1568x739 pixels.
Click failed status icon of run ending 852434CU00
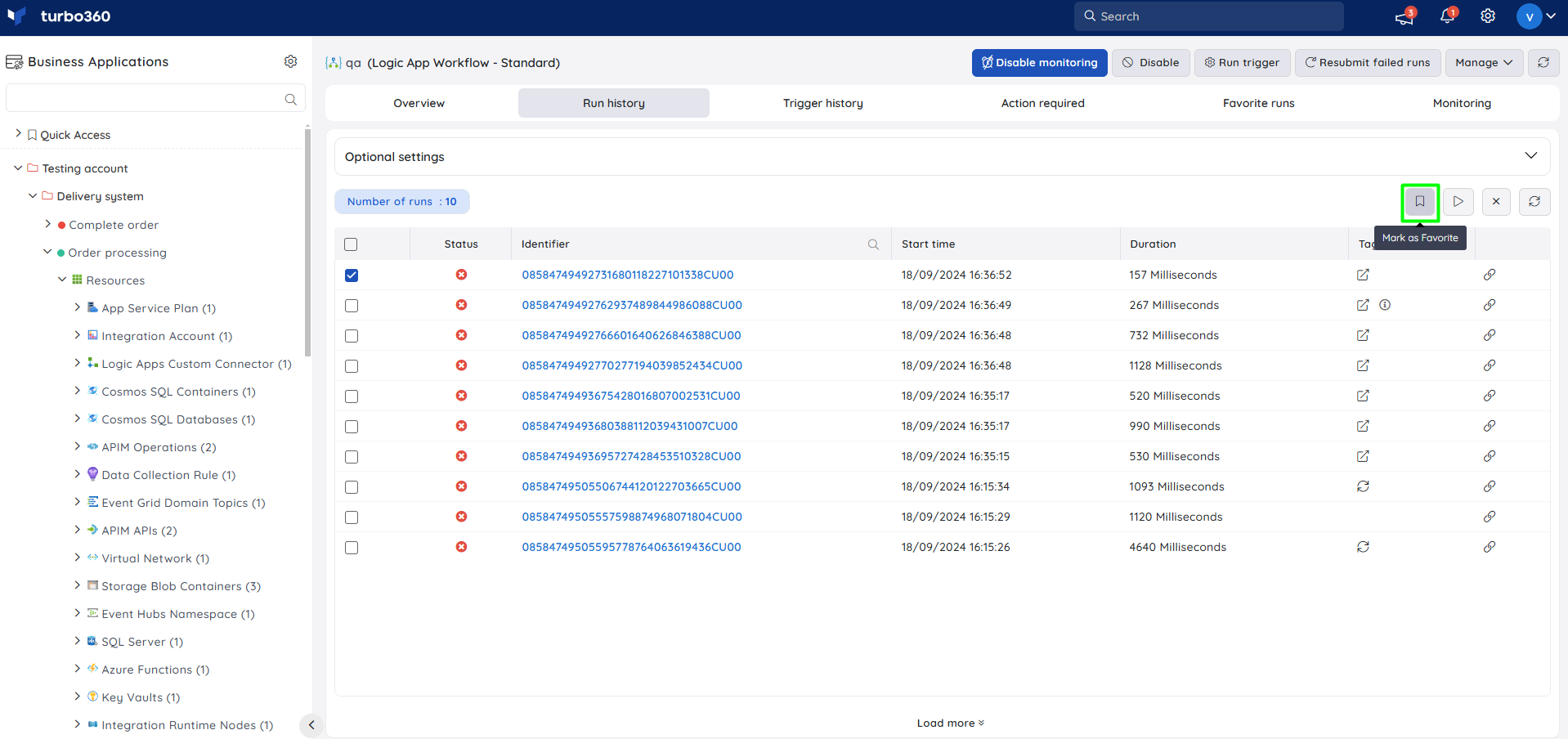click(x=461, y=365)
